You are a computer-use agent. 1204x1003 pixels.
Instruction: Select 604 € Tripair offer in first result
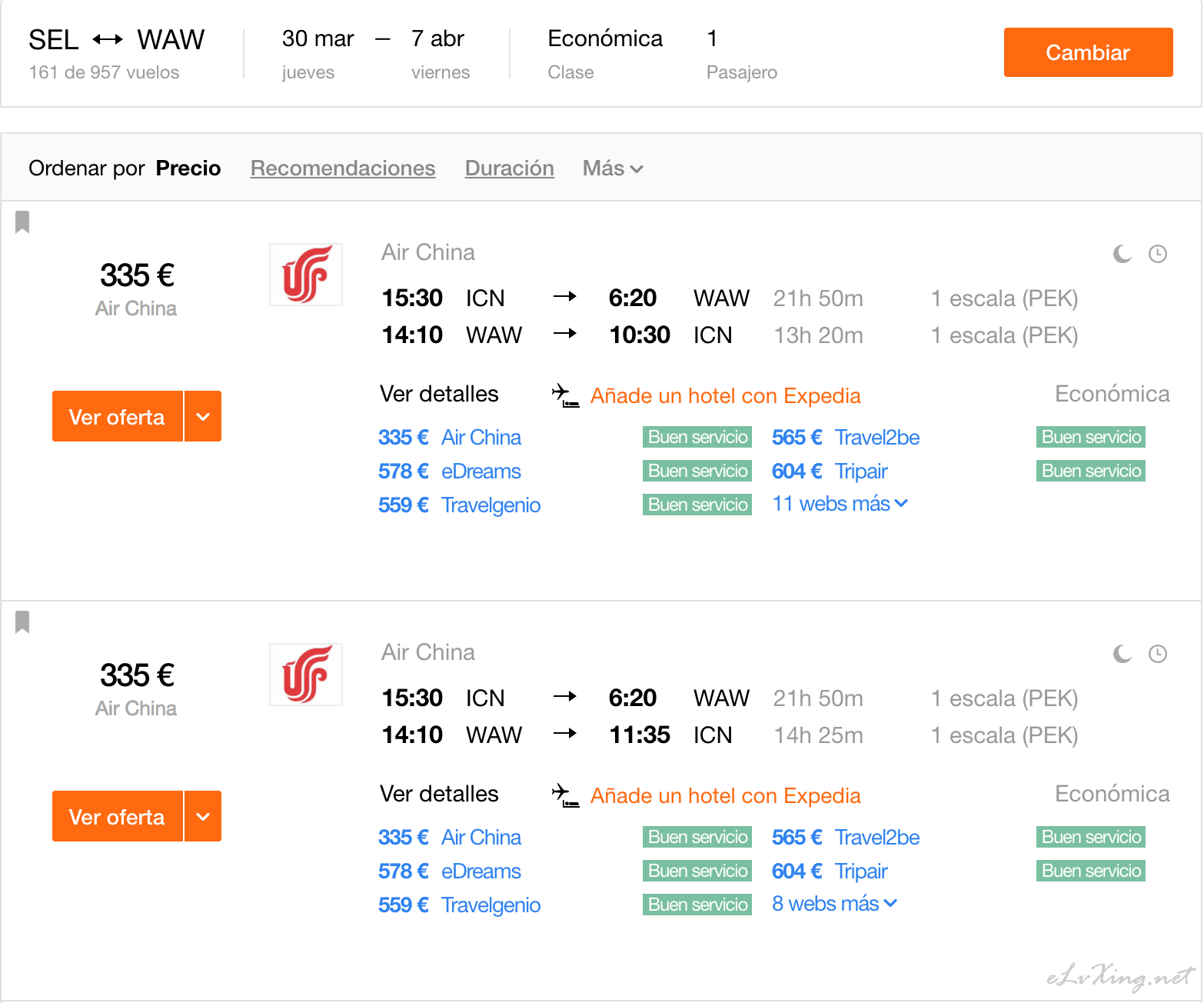point(830,471)
